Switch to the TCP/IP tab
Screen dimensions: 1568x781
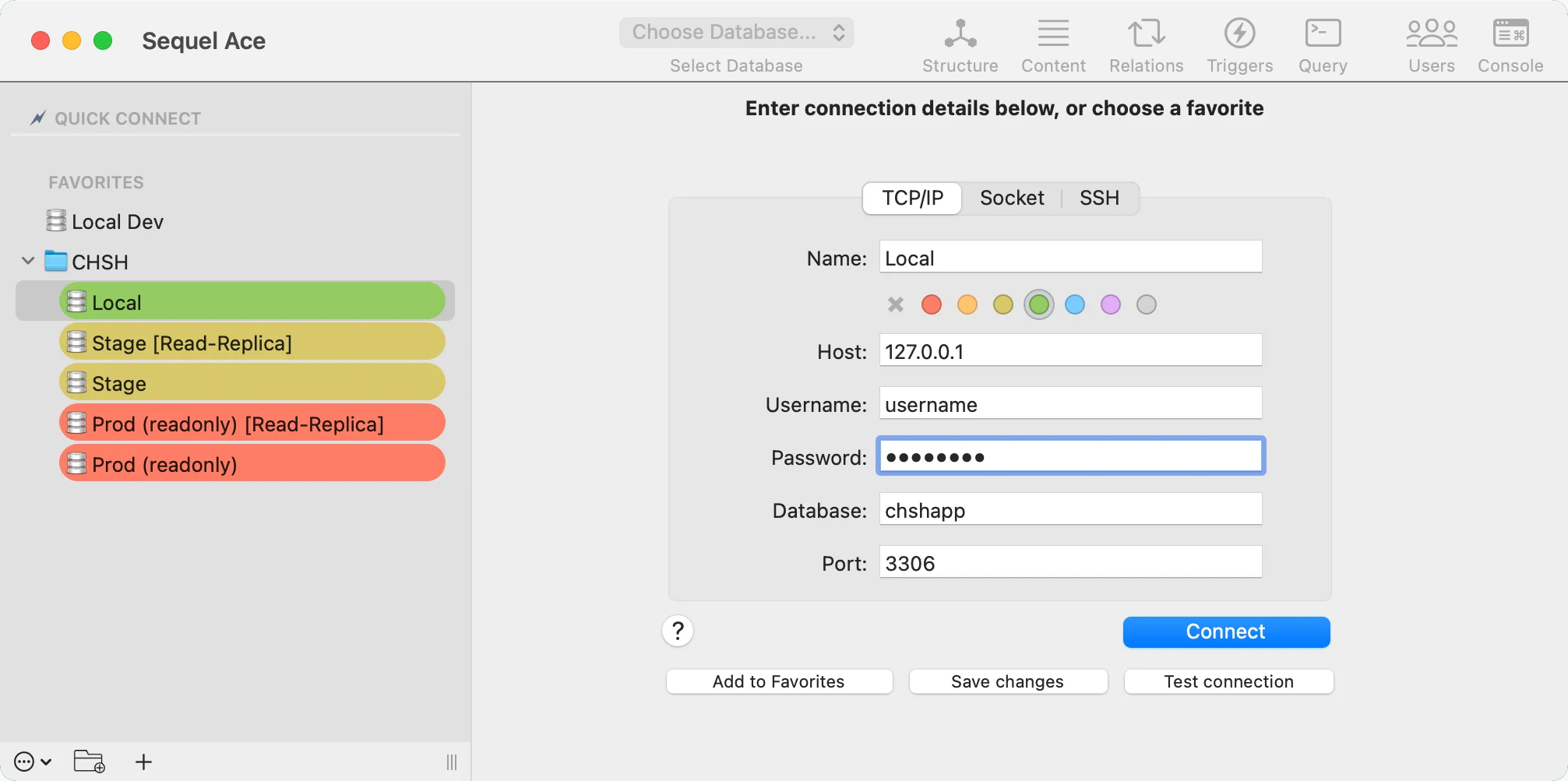[912, 199]
